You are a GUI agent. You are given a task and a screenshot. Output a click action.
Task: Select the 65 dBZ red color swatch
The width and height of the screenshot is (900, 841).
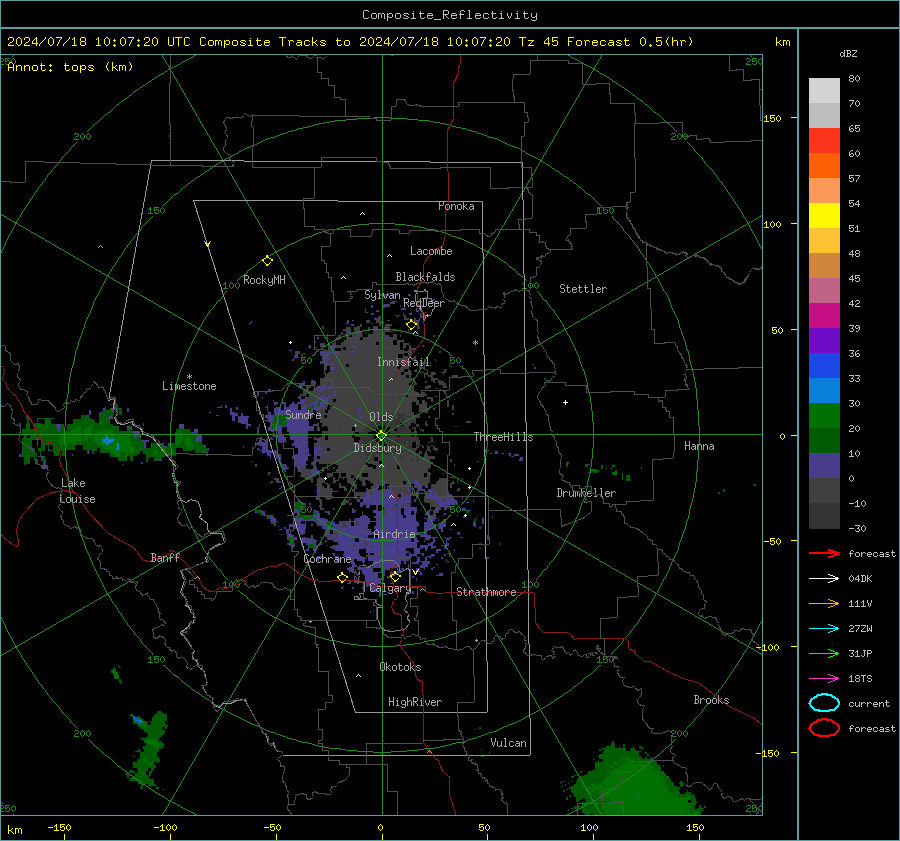(824, 140)
